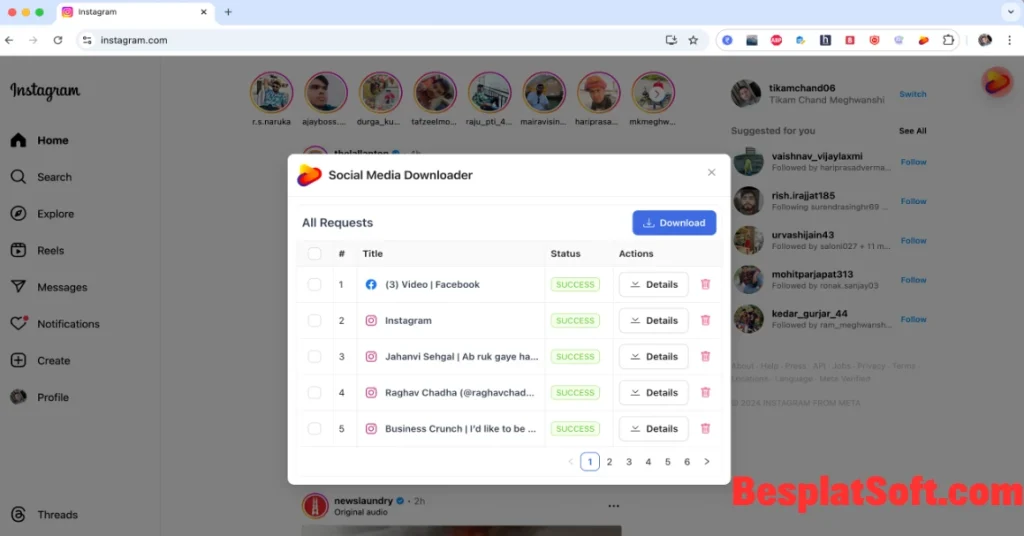Select the Business Crunch row checkbox
The height and width of the screenshot is (536, 1024).
(314, 429)
